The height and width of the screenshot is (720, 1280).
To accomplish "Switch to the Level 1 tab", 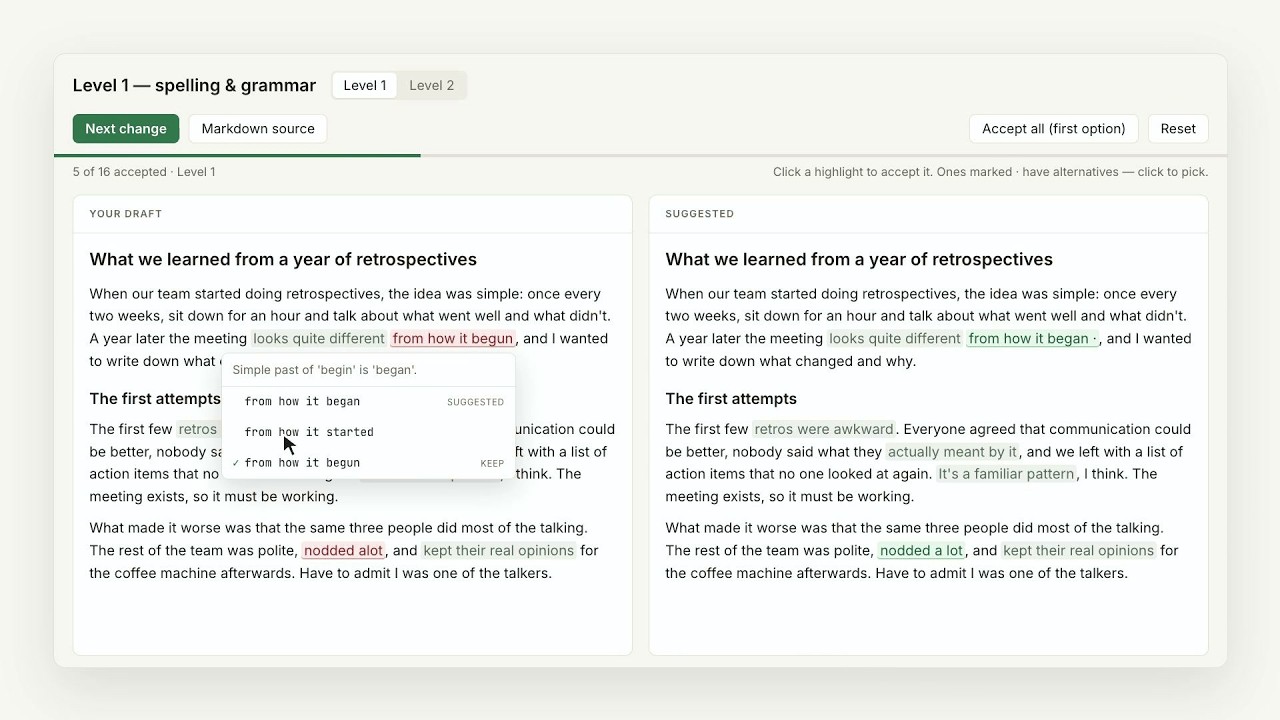I will [365, 85].
